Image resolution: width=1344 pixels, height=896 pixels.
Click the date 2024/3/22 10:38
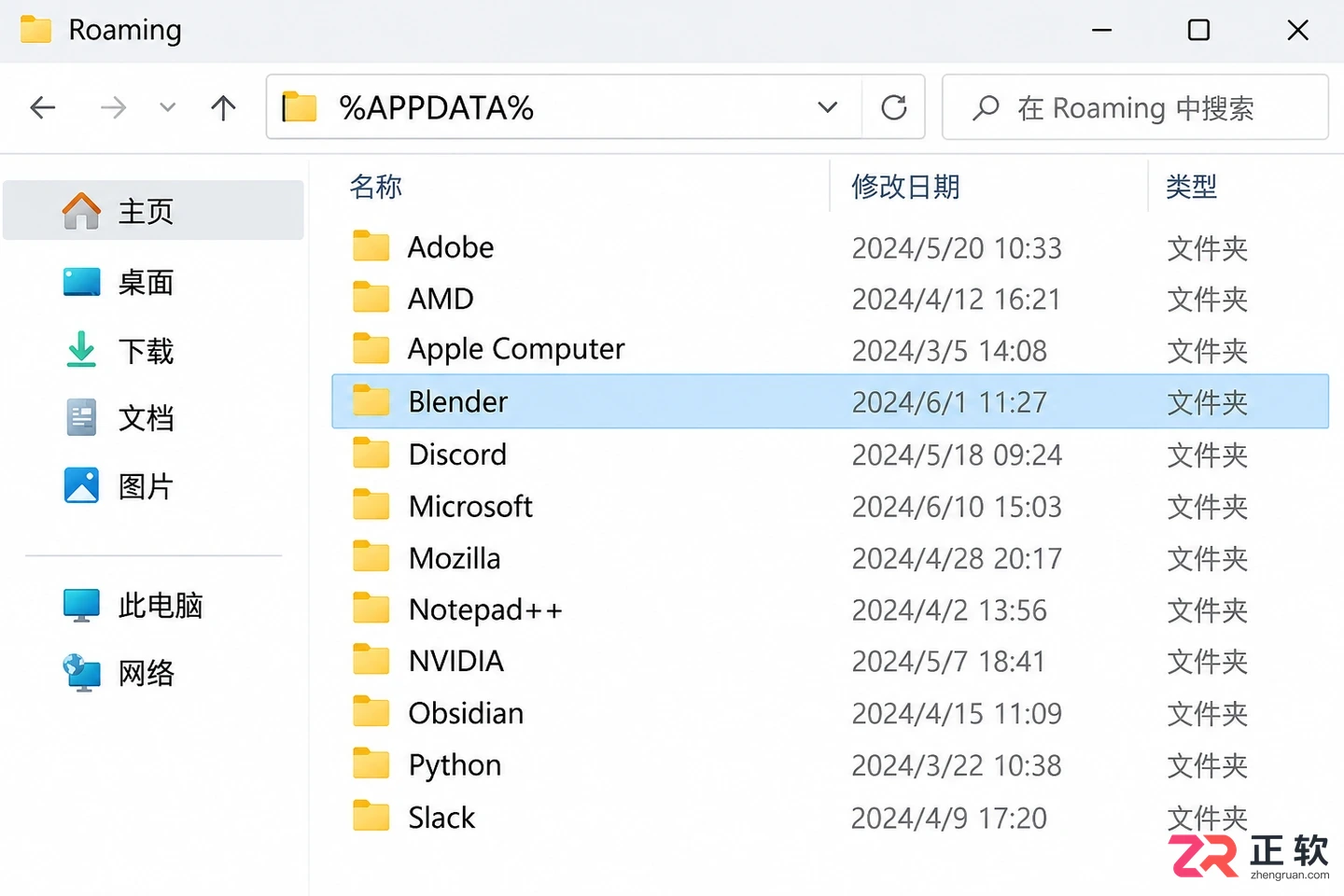(957, 765)
